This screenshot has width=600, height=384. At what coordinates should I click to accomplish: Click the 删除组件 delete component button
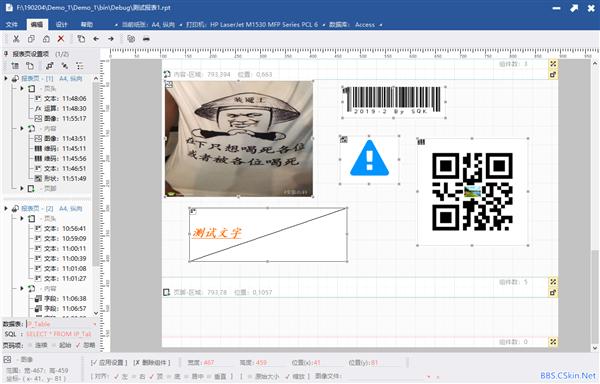coord(152,363)
